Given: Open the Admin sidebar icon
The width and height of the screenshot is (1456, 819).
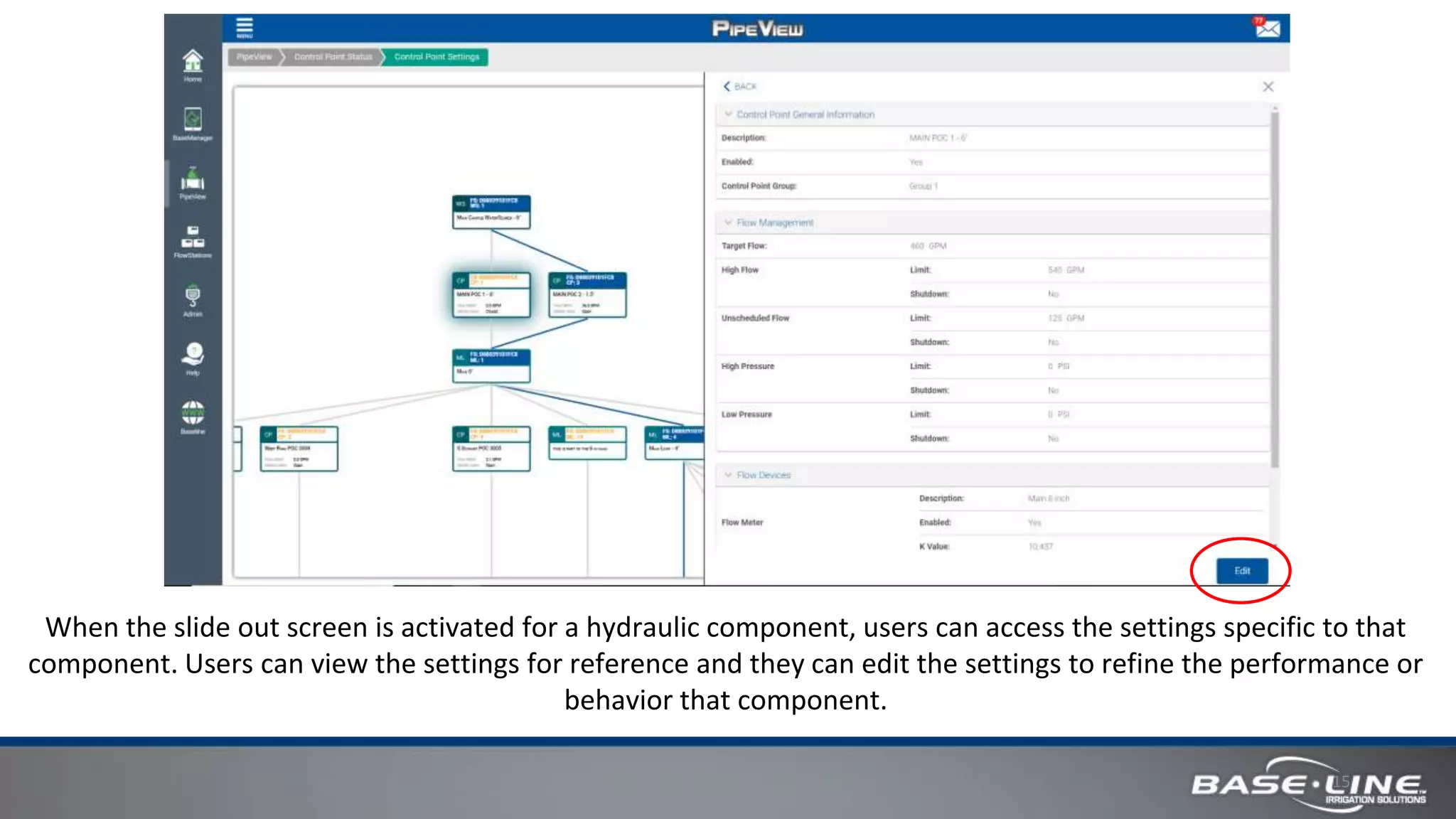Looking at the screenshot, I should pyautogui.click(x=193, y=301).
